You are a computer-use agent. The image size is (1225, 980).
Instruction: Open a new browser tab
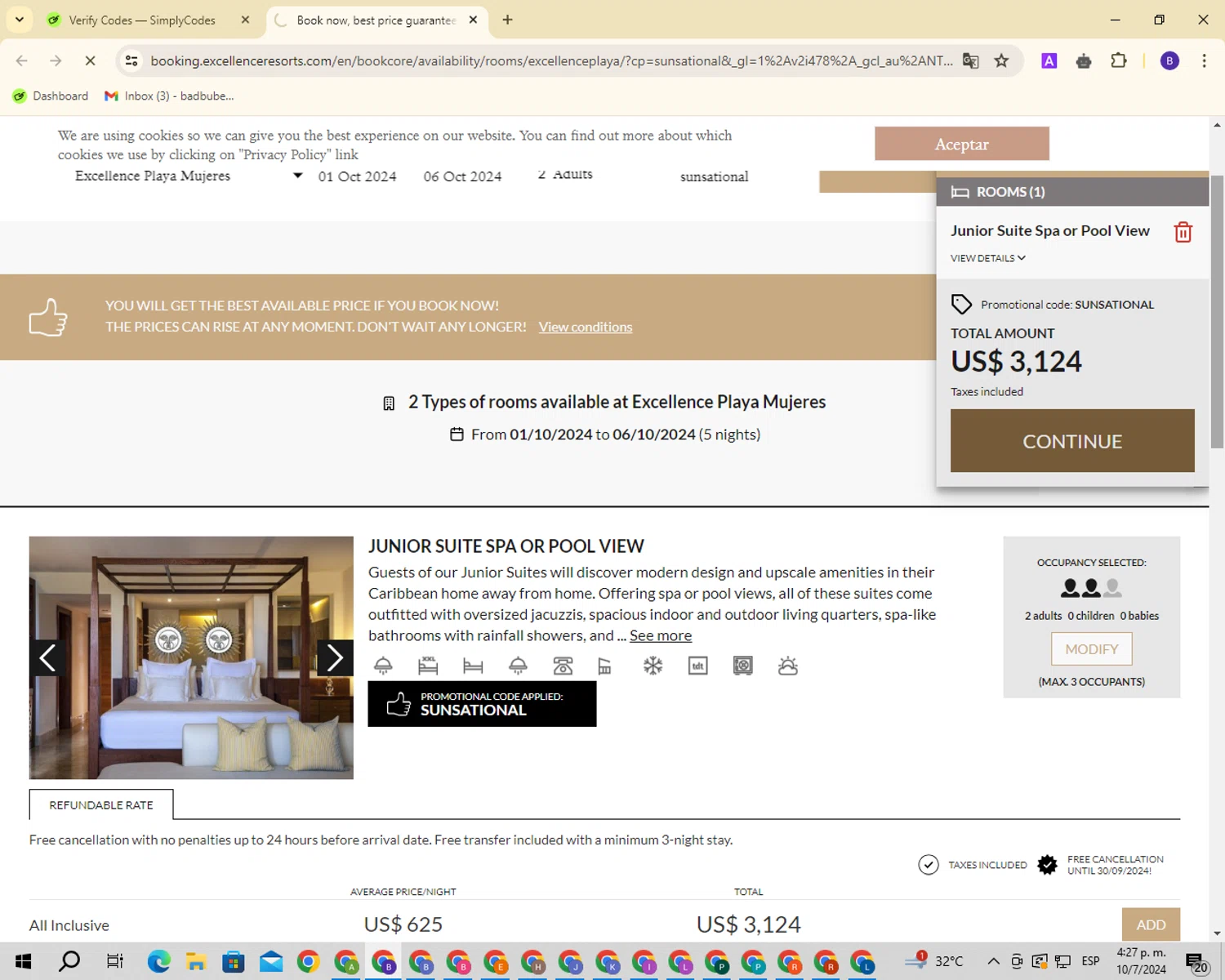[507, 20]
